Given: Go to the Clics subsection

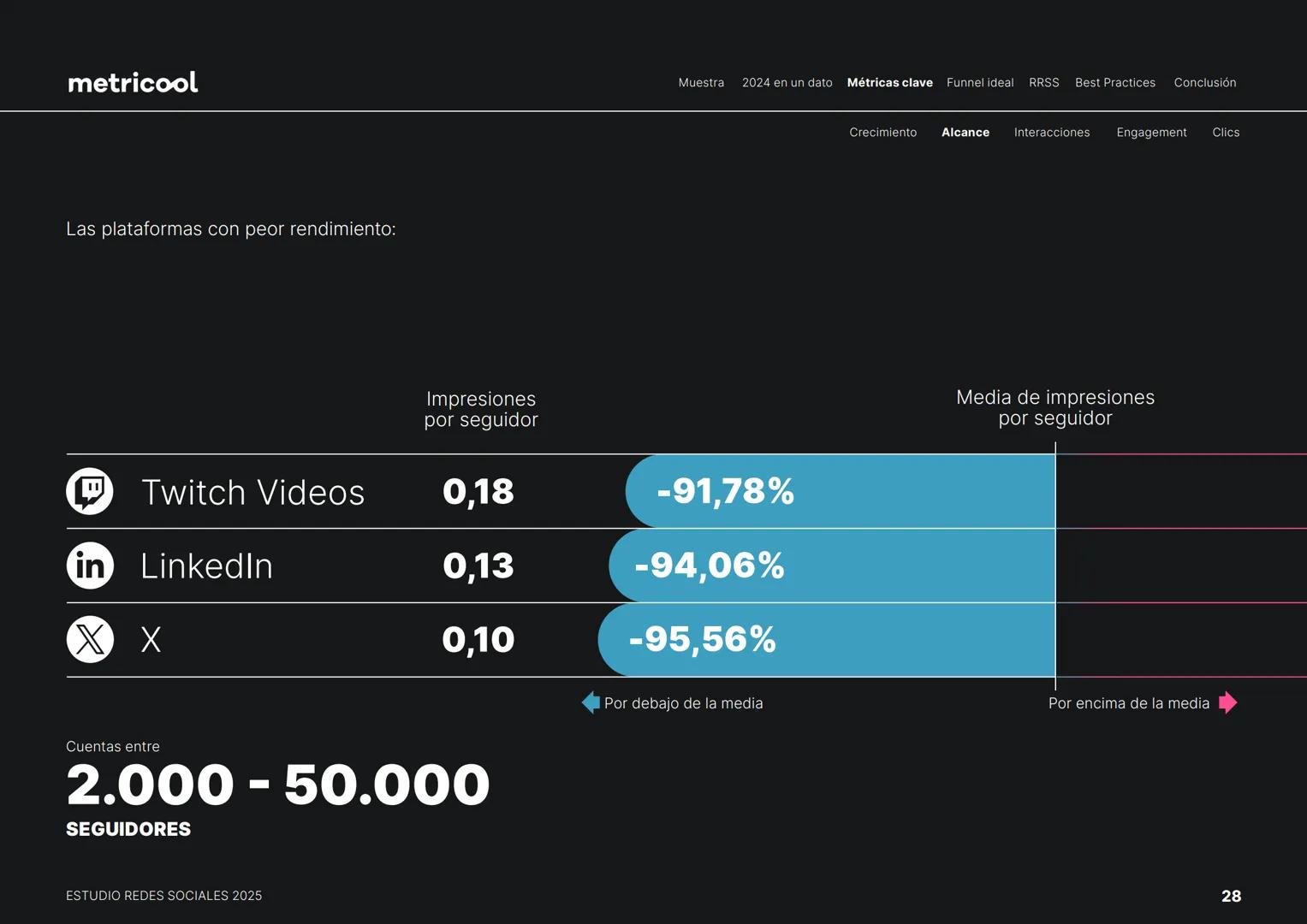Looking at the screenshot, I should 1225,133.
